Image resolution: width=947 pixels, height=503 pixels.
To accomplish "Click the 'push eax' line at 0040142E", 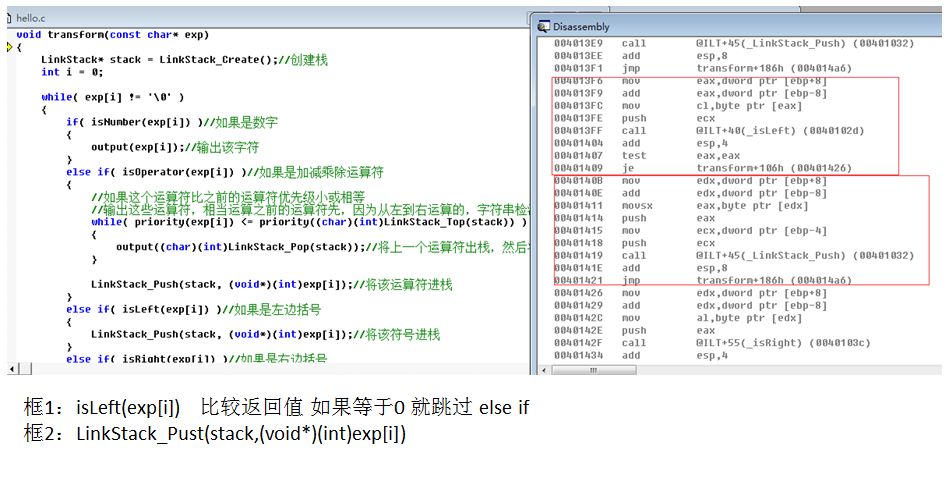I will tap(635, 330).
